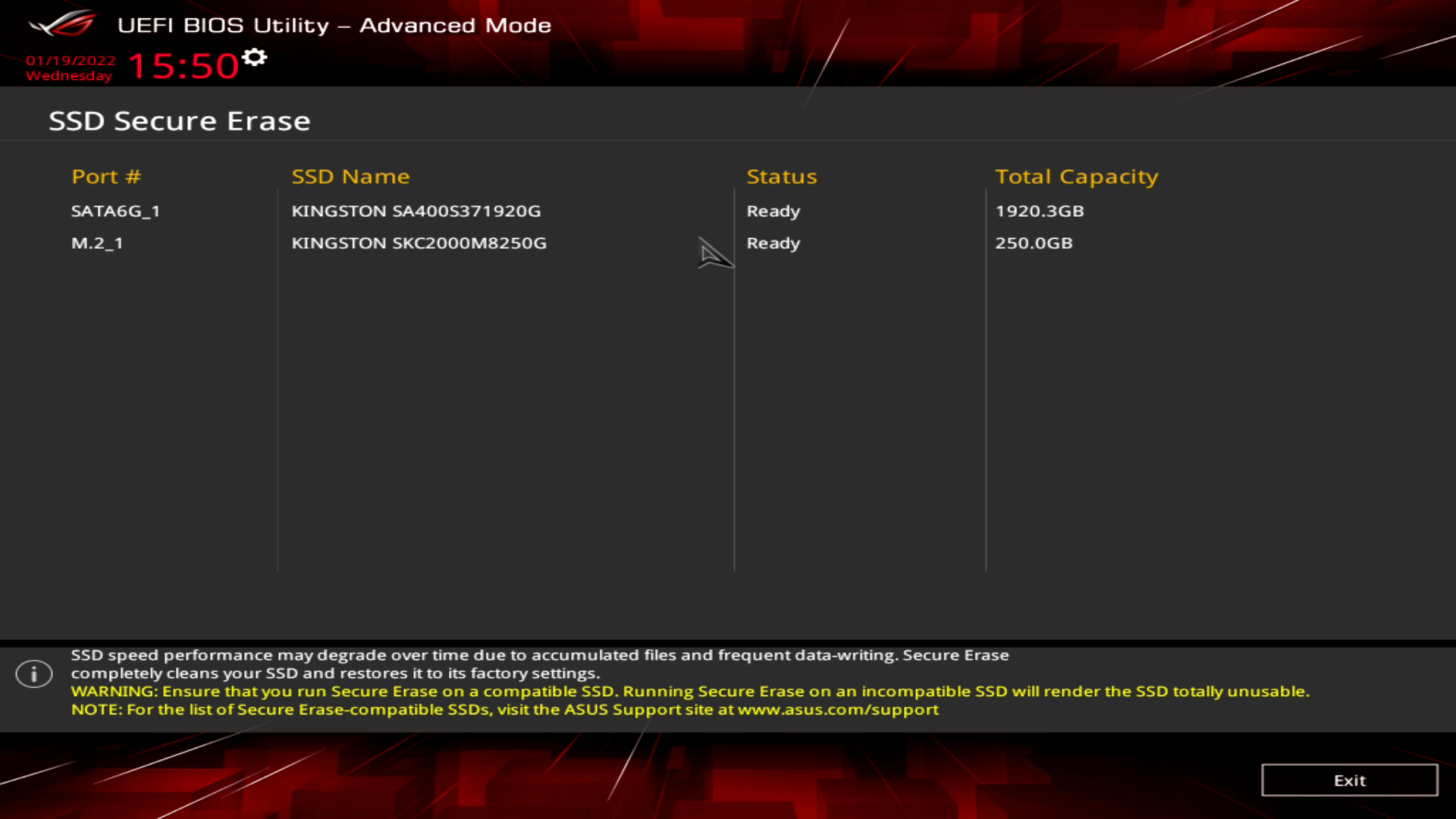Click the Status column header

[x=782, y=176]
